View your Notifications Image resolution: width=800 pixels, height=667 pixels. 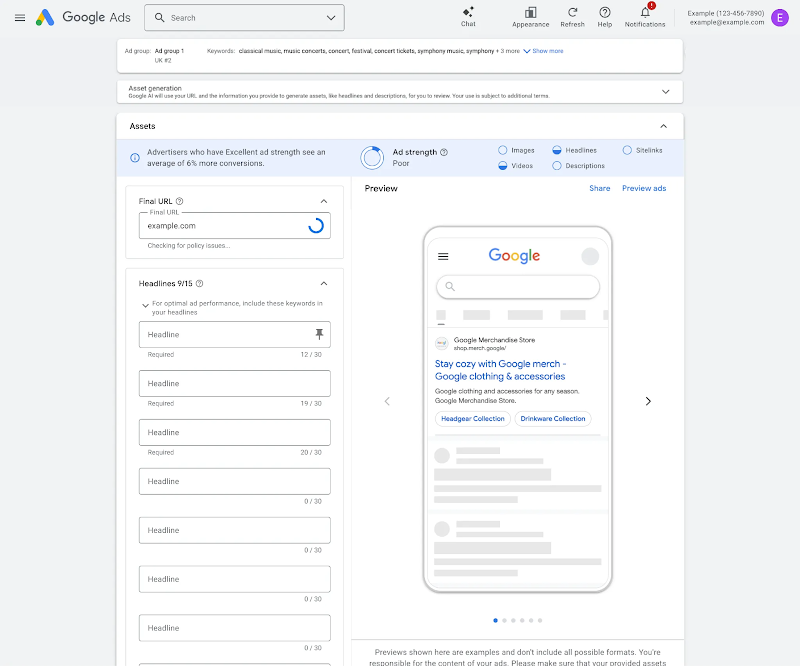click(x=645, y=16)
